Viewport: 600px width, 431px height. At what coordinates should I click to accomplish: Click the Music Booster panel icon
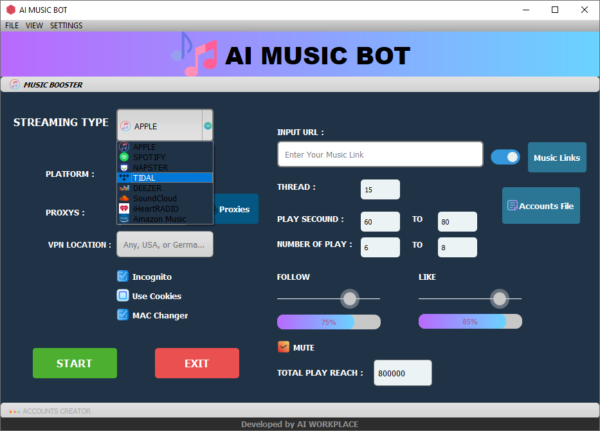[15, 84]
